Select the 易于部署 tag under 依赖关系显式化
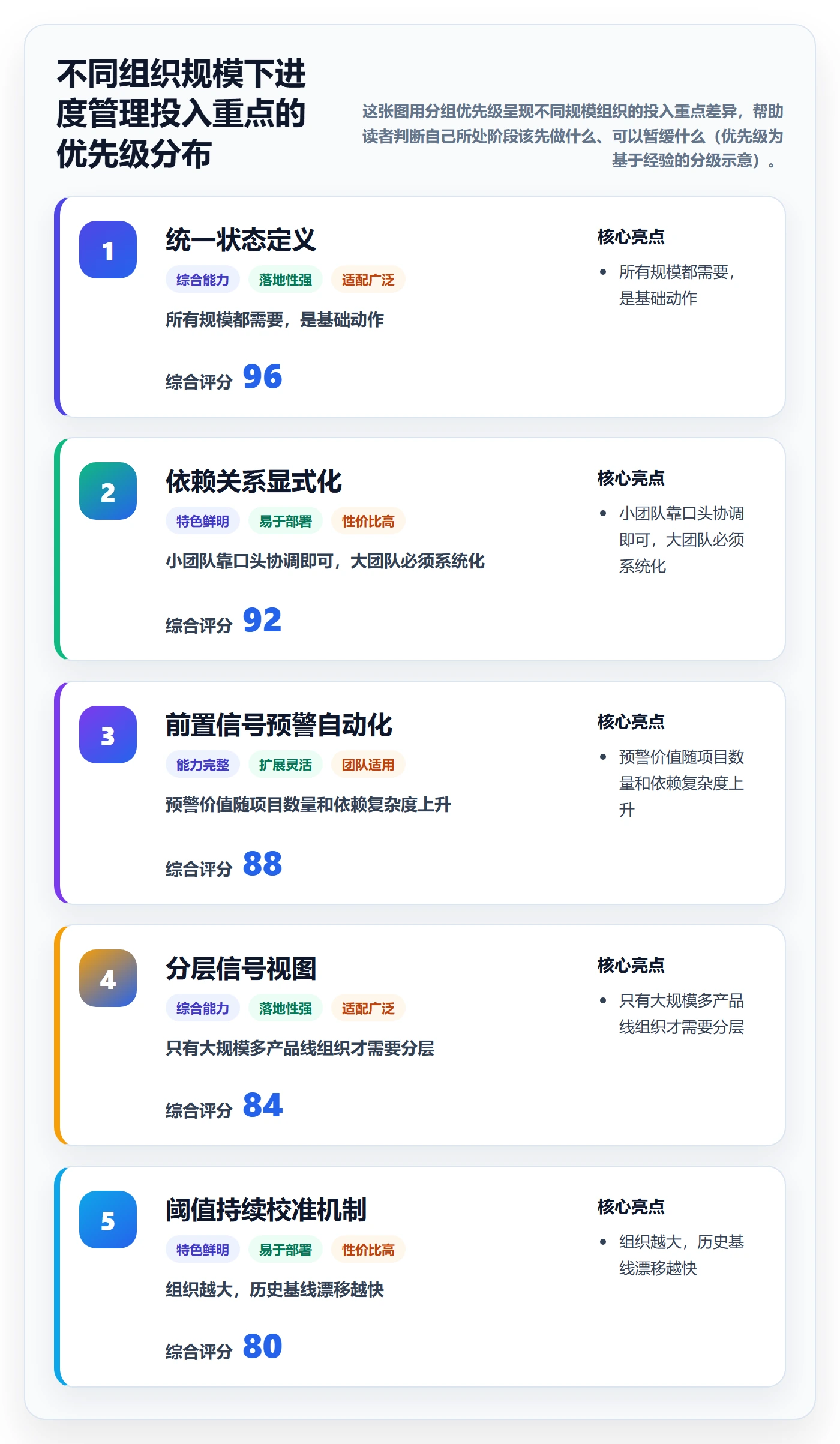The image size is (840, 1444). [x=286, y=521]
